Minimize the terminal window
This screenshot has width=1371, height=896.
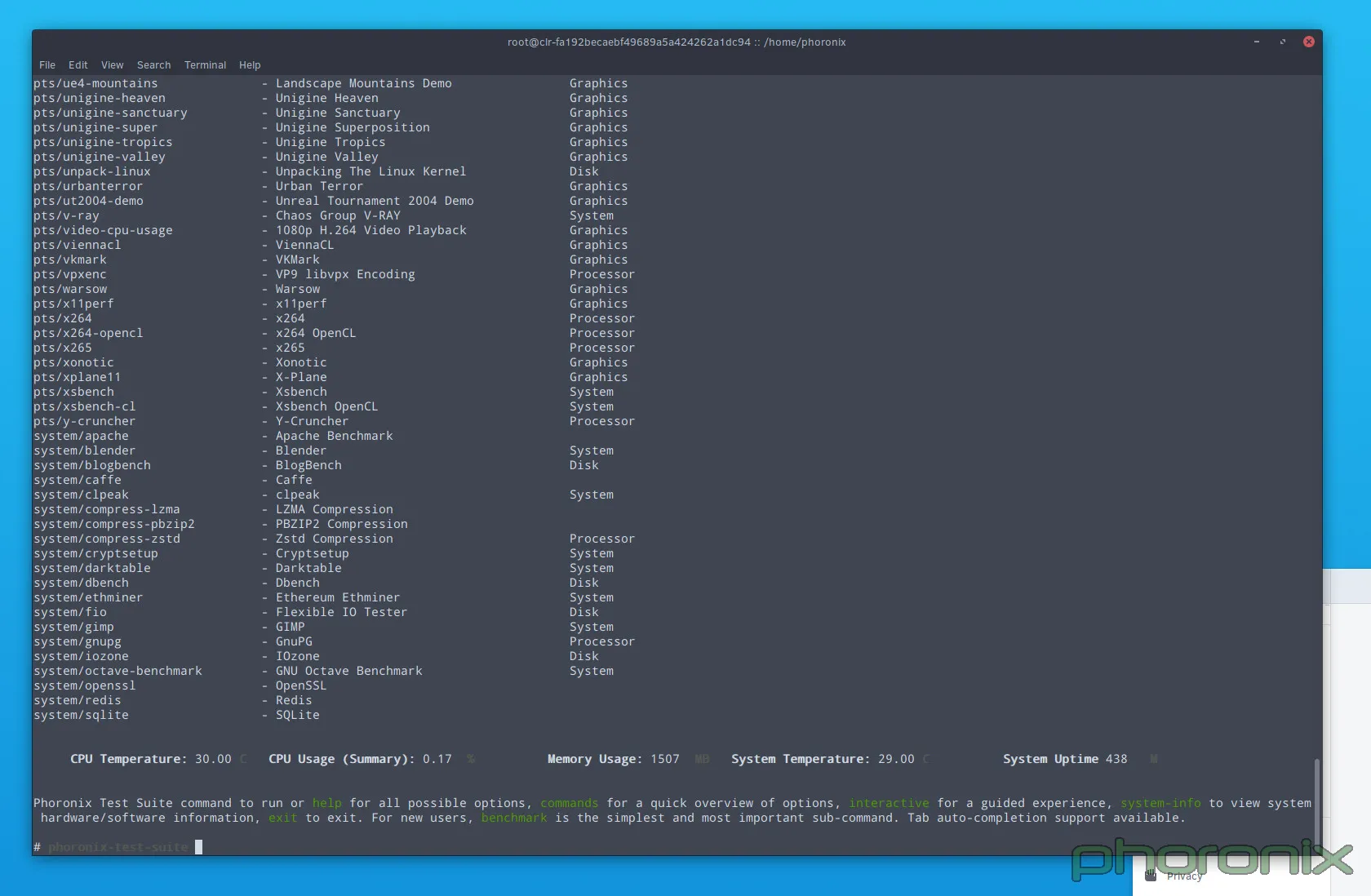pos(1257,42)
